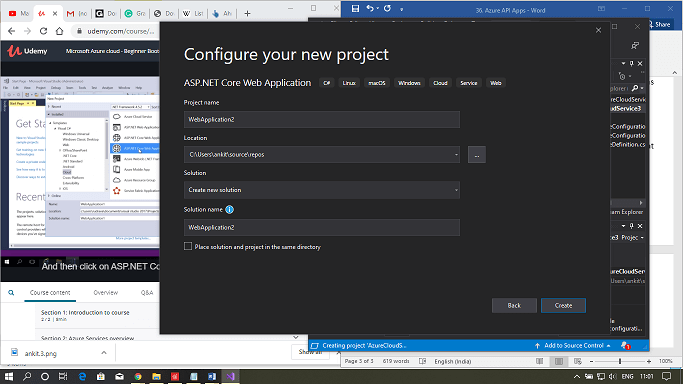This screenshot has height=384, width=683.
Task: Open the Q&A tab on Udemy
Action: click(147, 293)
